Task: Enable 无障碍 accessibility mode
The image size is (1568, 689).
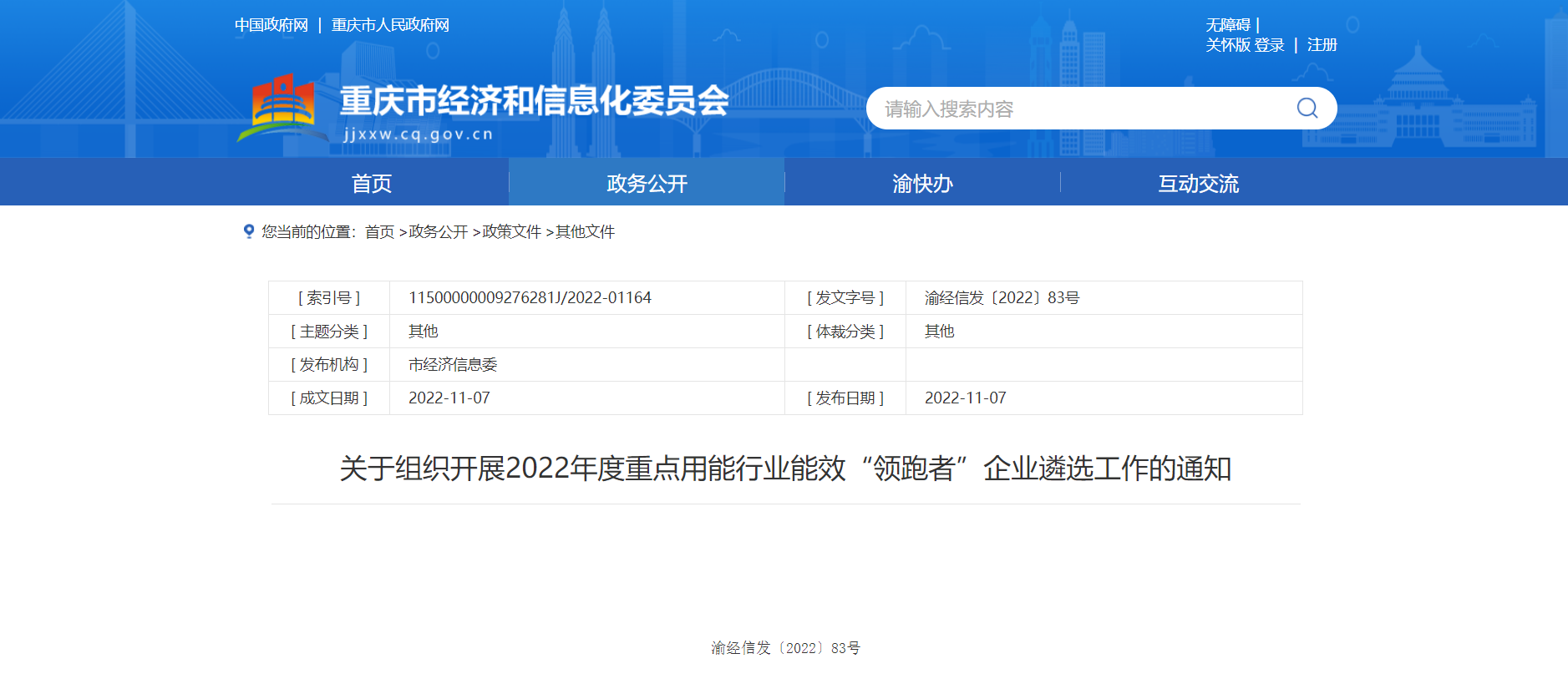Action: pyautogui.click(x=1228, y=25)
